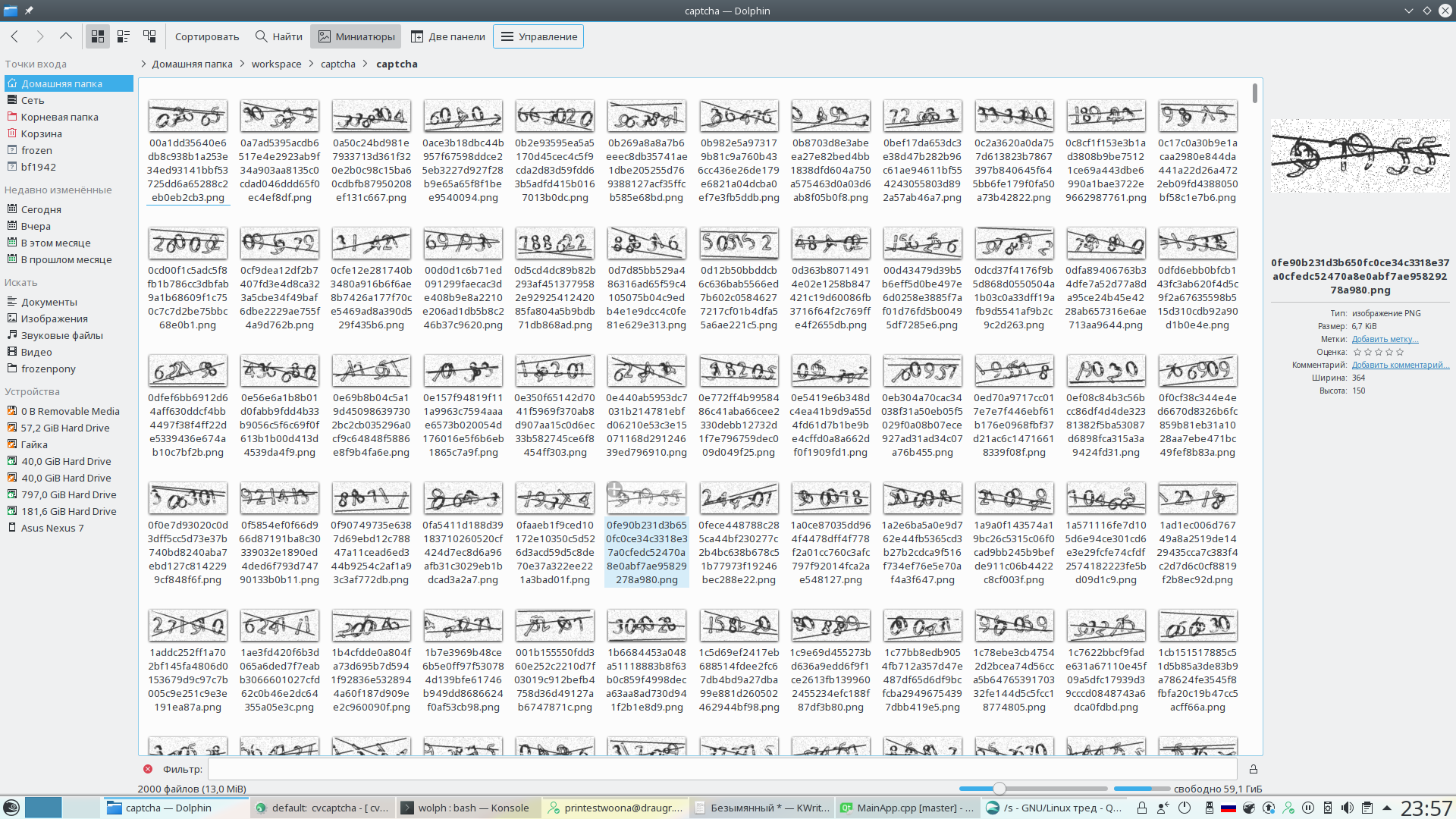Screen dimensions: 1456x819
Task: Click the free disk space capacity bar
Action: tap(1142, 789)
